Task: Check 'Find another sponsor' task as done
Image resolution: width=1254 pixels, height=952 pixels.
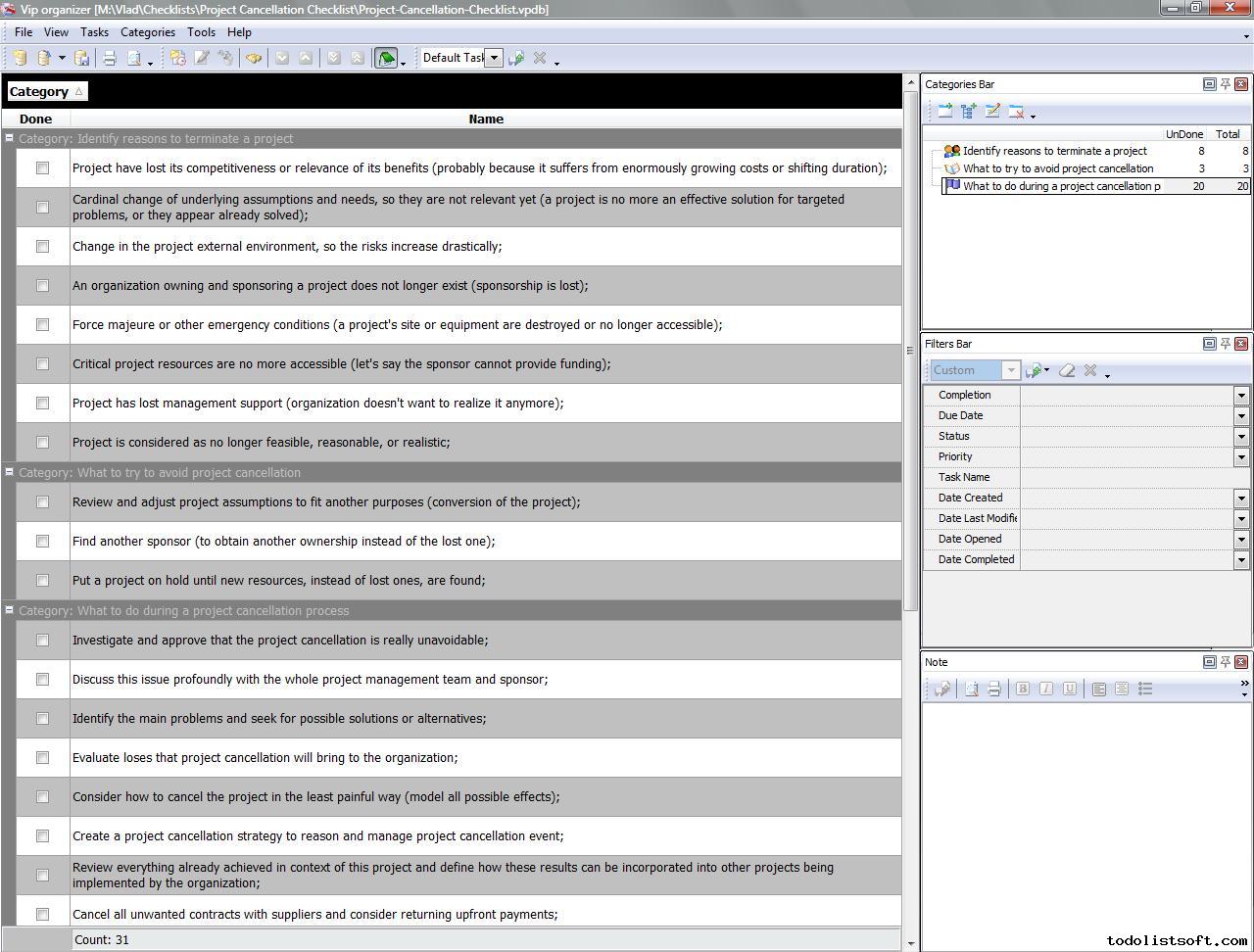Action: (42, 541)
